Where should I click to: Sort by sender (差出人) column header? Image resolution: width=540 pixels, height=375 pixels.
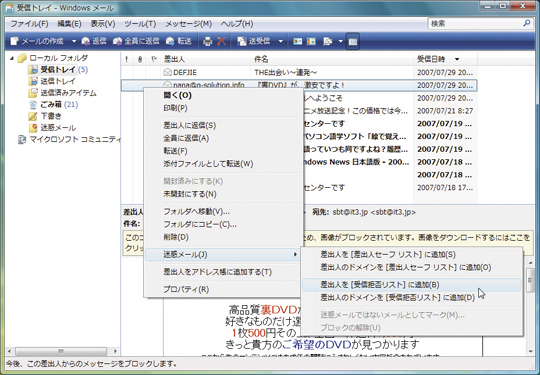[206, 59]
